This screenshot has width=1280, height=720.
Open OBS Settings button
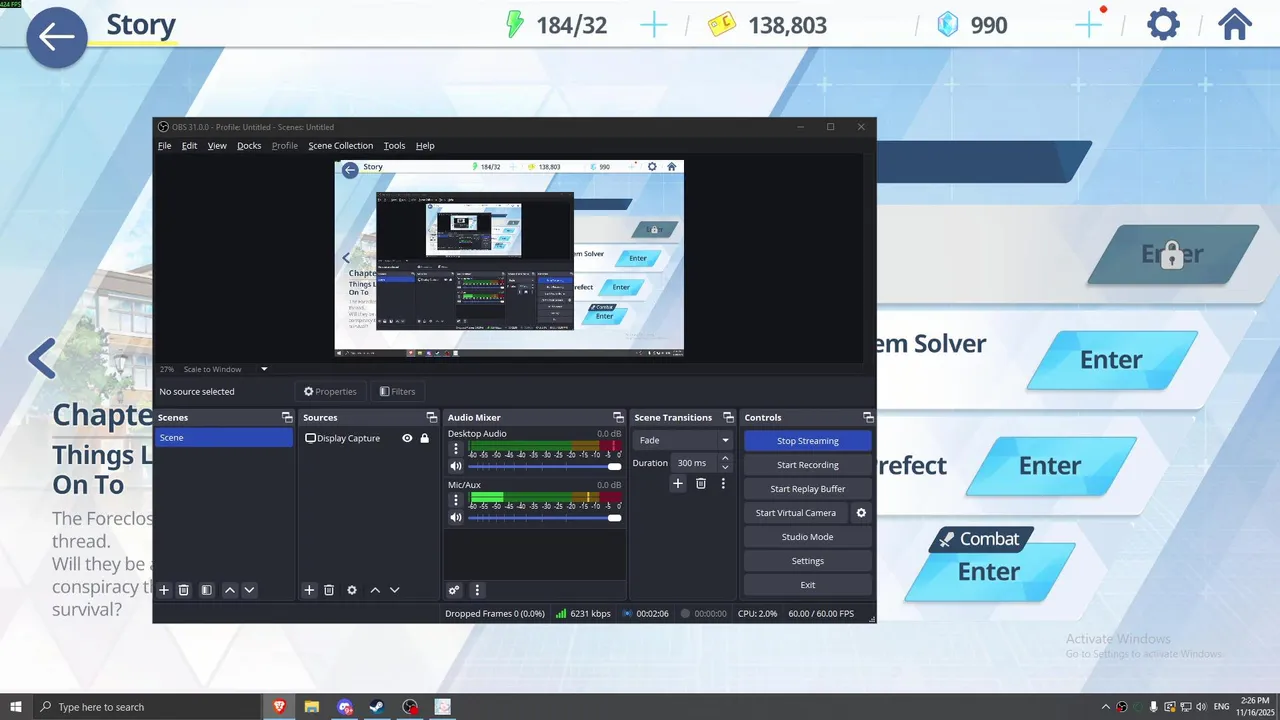click(x=808, y=561)
